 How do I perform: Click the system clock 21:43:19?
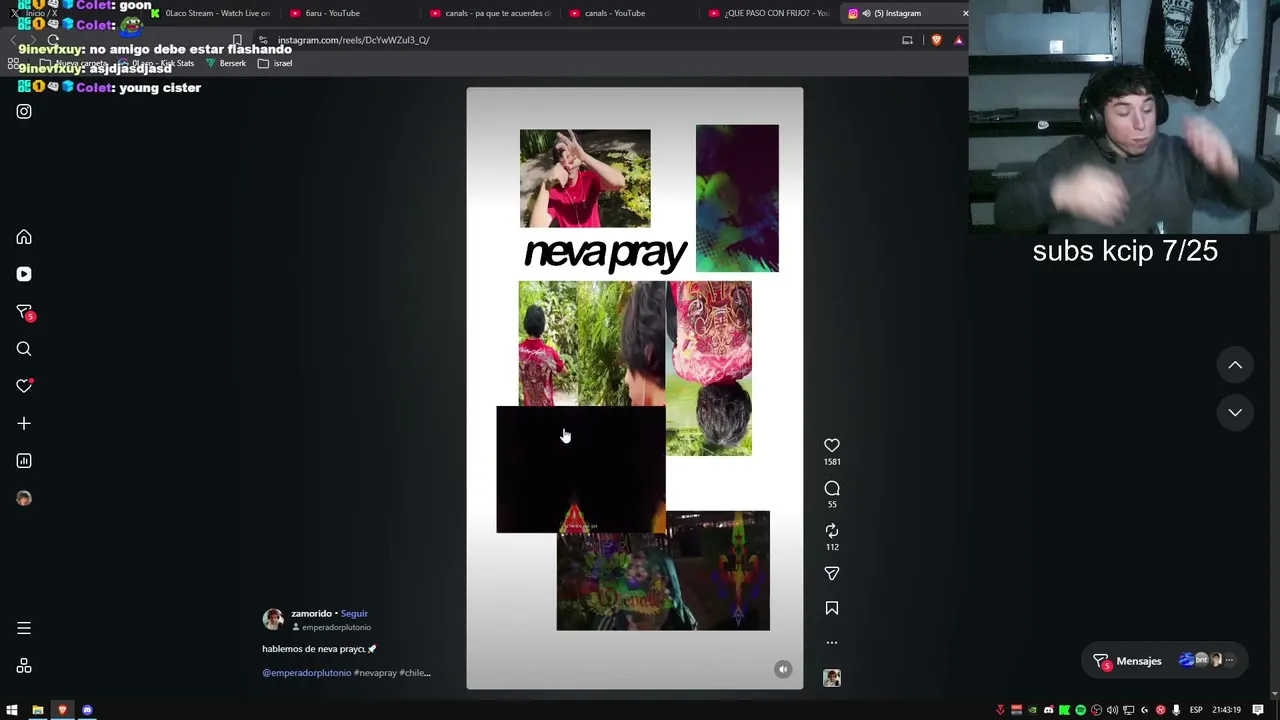tap(1226, 710)
